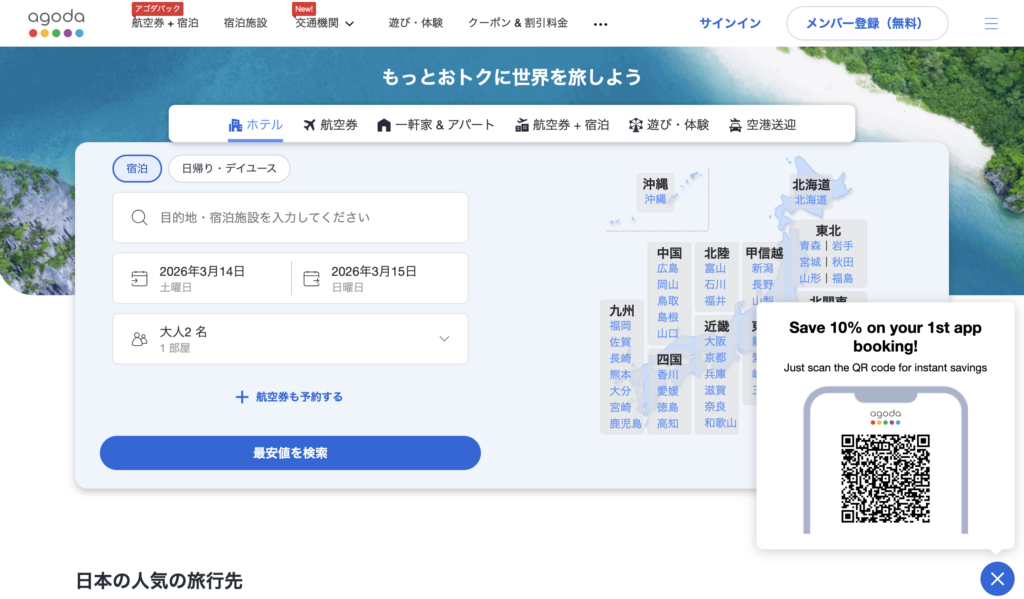Click the destination input field
Image resolution: width=1024 pixels, height=599 pixels.
point(300,218)
